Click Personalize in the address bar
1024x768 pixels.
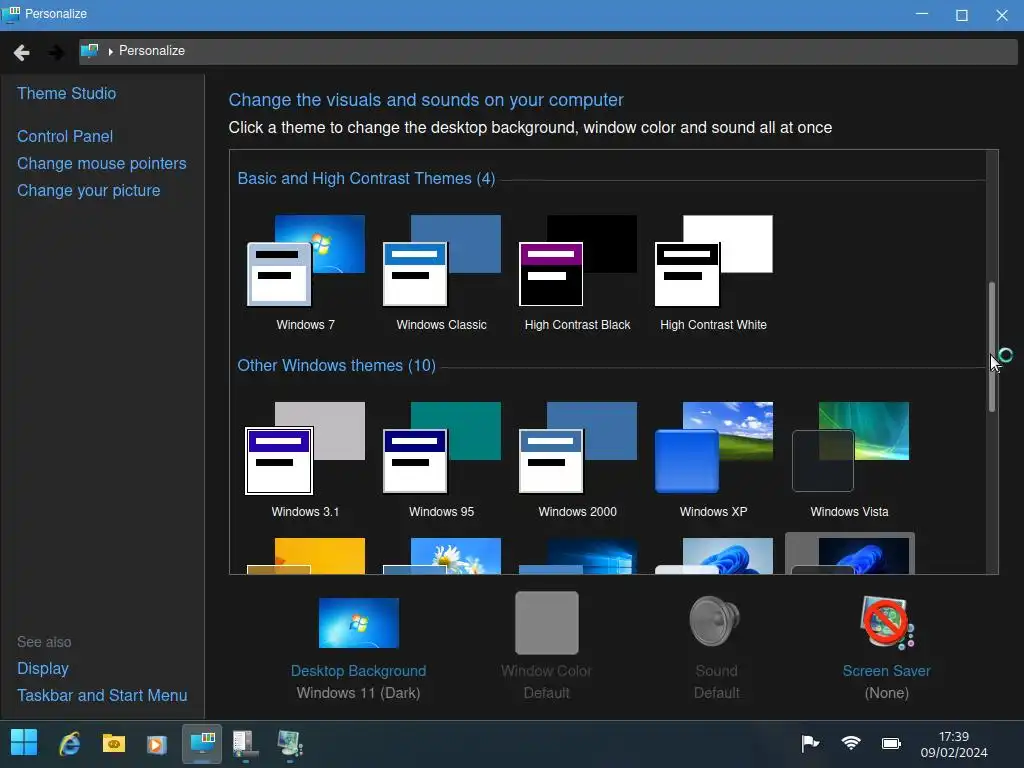152,51
